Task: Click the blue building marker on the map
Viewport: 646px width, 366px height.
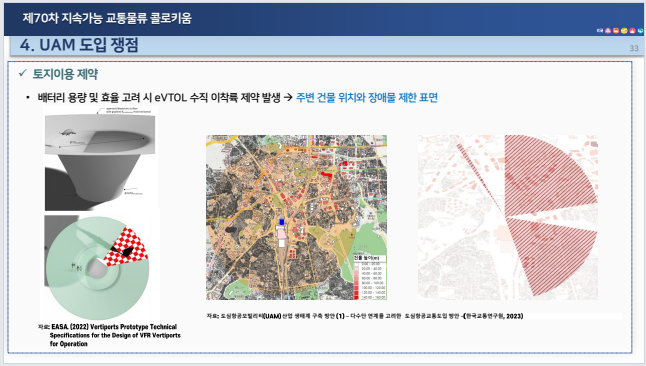Action: [x=282, y=222]
